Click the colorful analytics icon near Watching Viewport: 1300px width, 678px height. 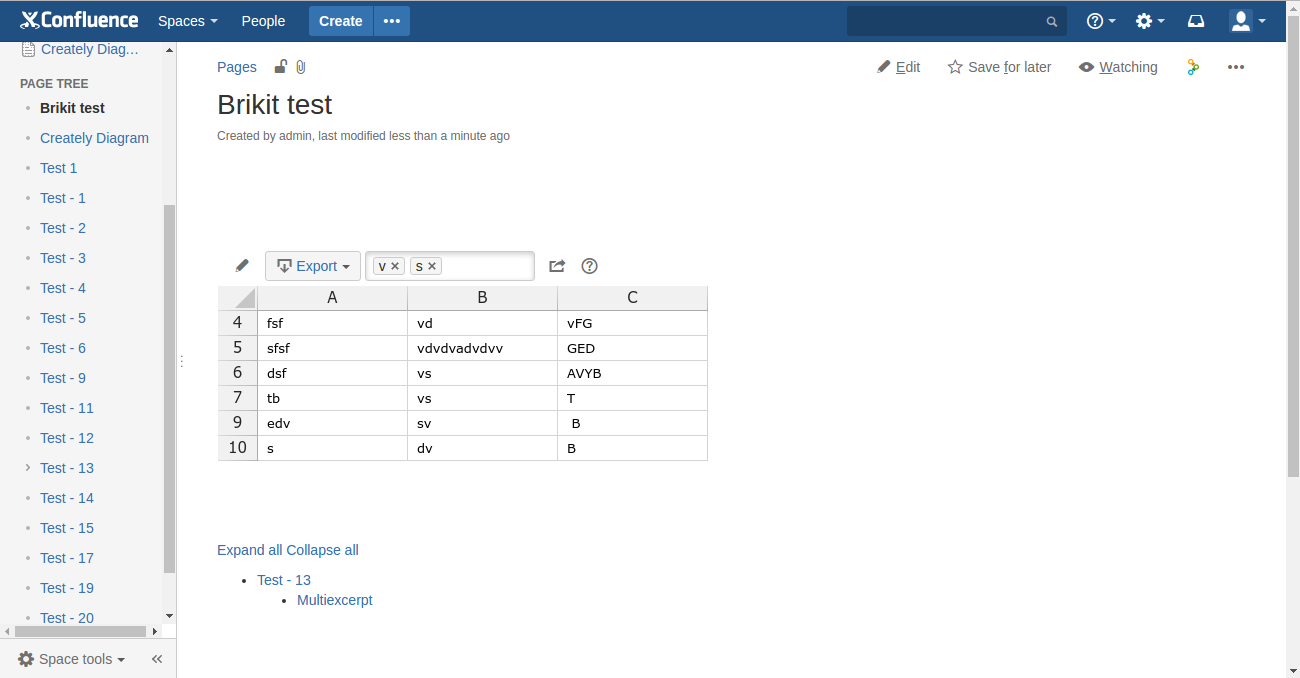(1192, 67)
